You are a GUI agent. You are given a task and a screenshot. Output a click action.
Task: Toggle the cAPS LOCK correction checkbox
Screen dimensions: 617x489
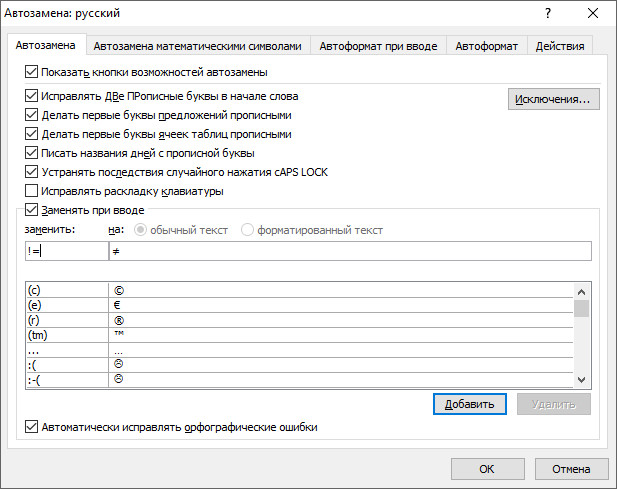31,172
